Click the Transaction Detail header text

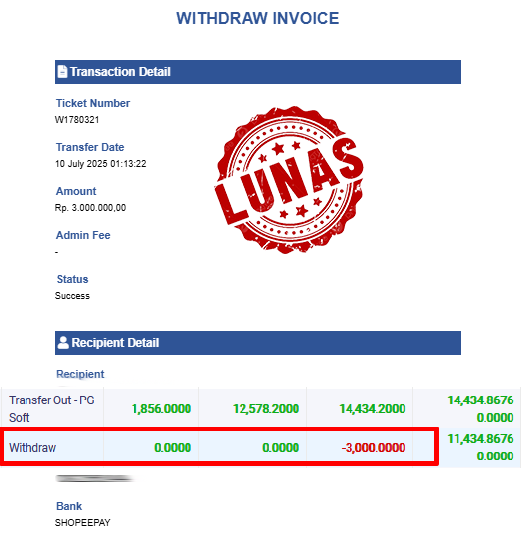(x=120, y=72)
